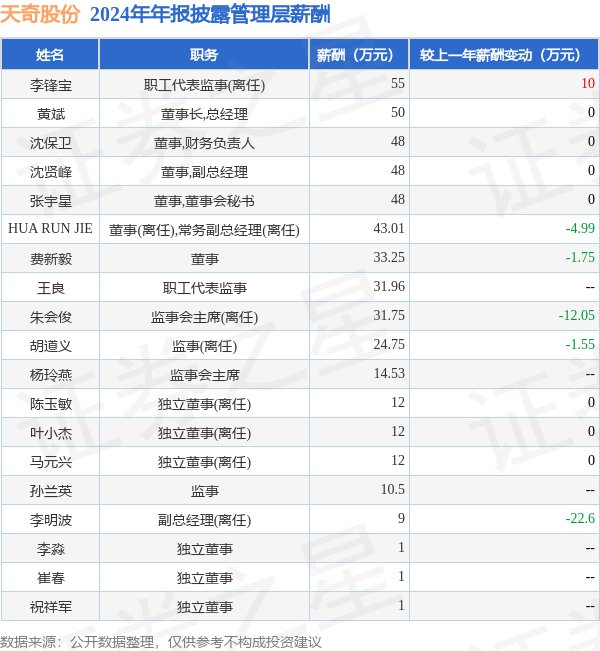The height and width of the screenshot is (651, 600).
Task: Click the salary value 31.96
Action: point(389,286)
